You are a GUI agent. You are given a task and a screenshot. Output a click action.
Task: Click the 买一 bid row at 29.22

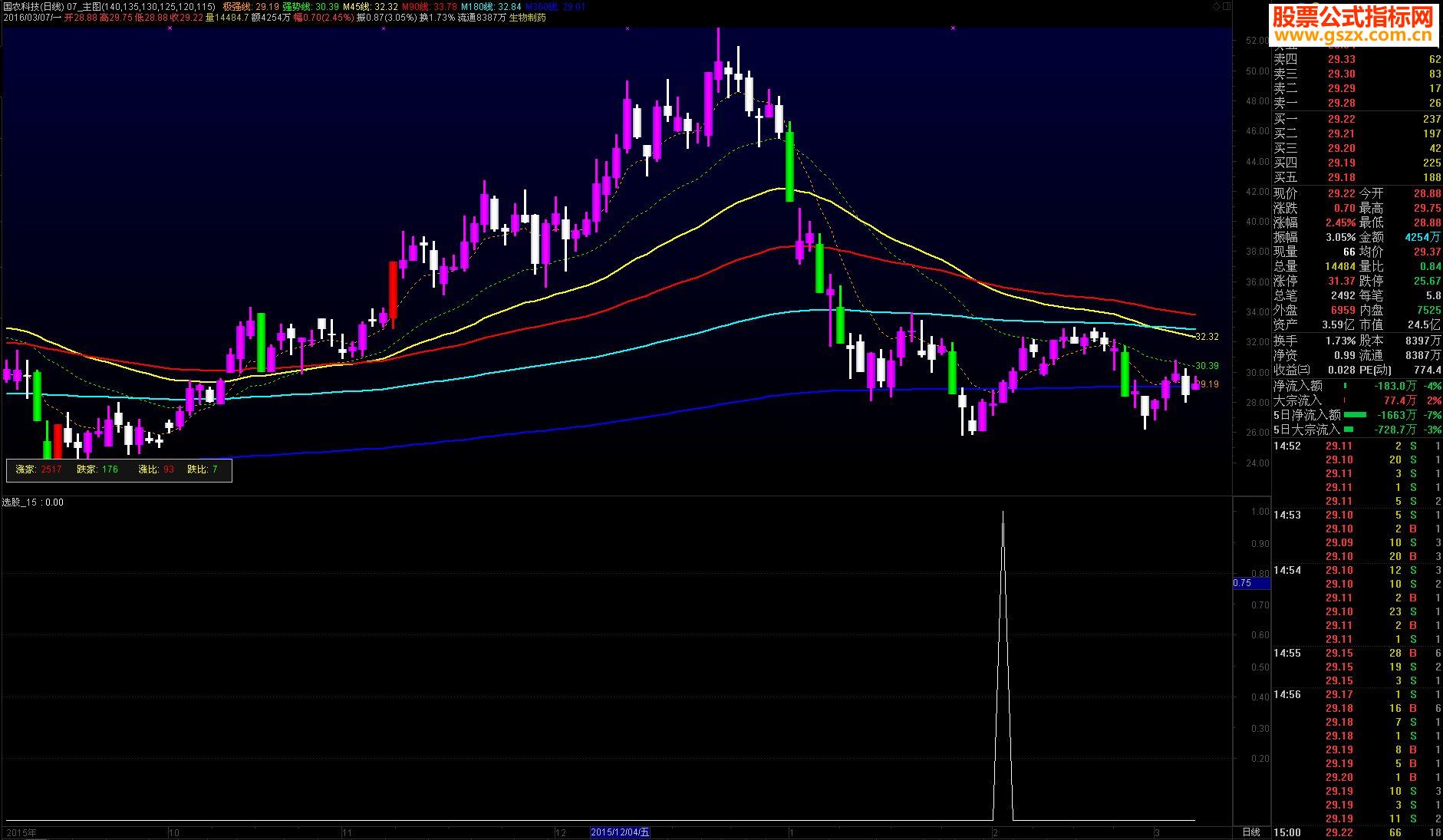(1357, 119)
